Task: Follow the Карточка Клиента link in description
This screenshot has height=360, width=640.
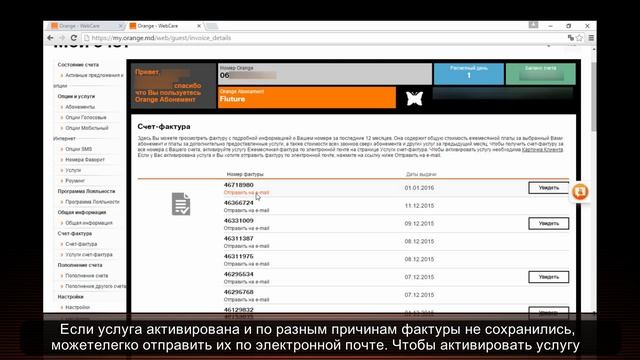Action: 542,150
